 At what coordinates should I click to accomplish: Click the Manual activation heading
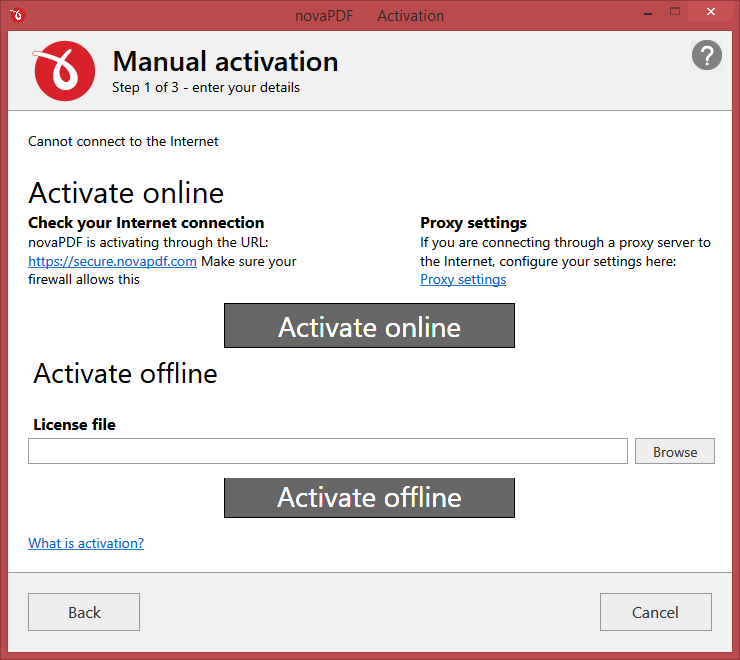225,61
